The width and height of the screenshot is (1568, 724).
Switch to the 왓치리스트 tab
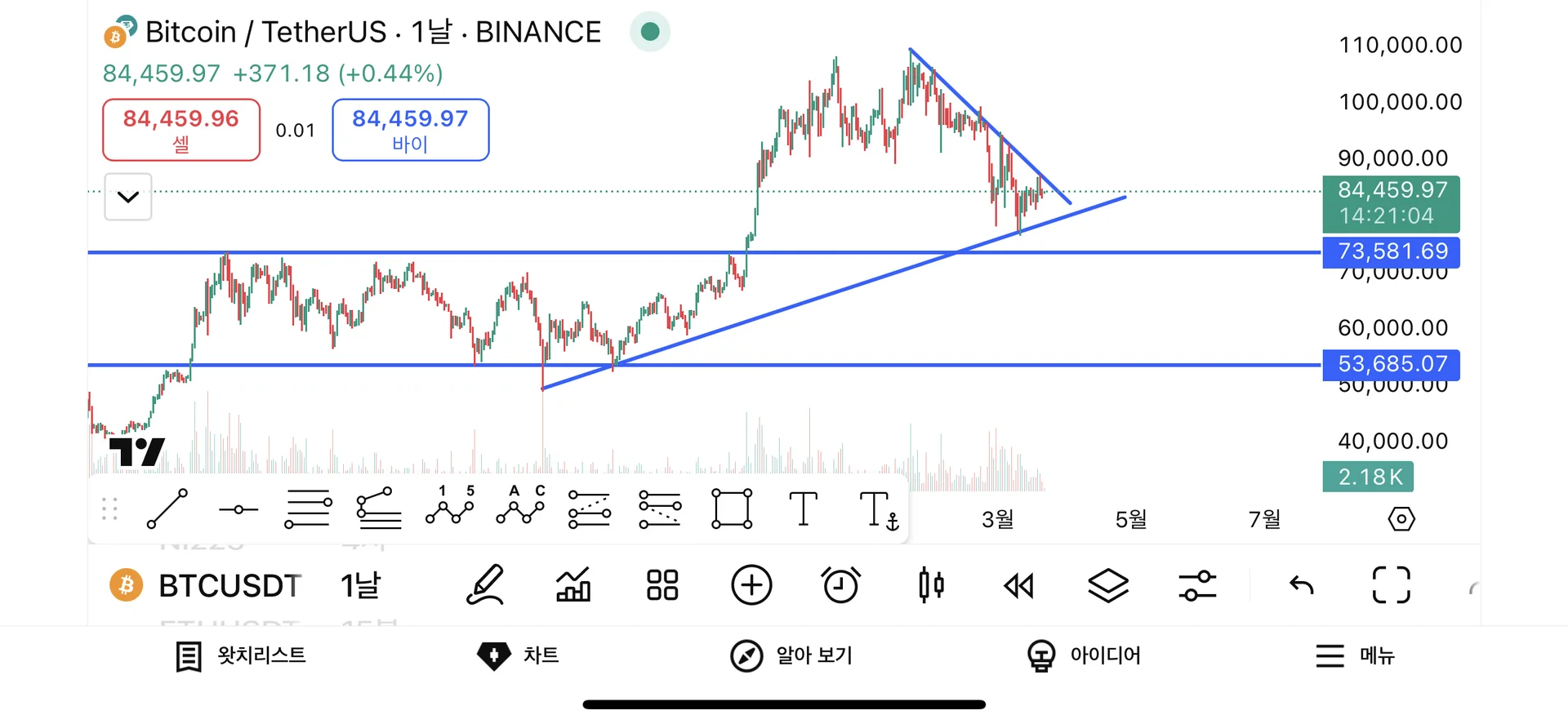pyautogui.click(x=241, y=655)
